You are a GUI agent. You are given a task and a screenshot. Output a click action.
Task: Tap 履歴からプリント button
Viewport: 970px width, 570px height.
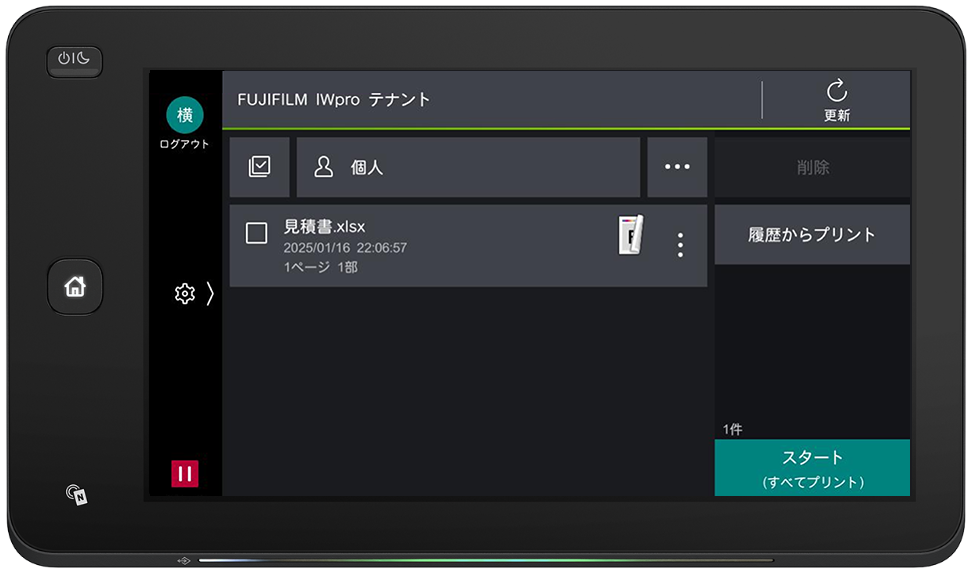tap(812, 235)
